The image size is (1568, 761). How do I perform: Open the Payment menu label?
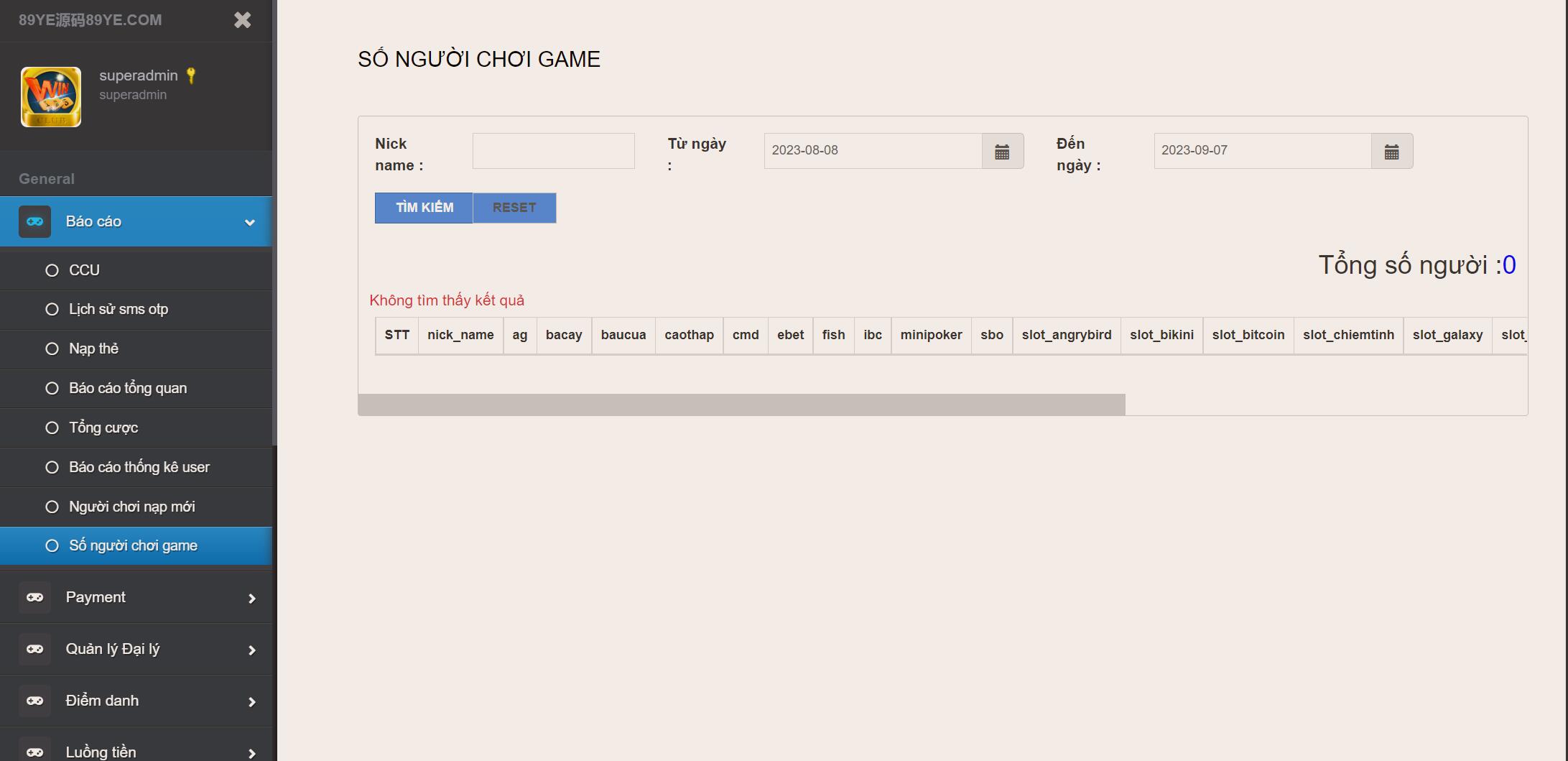pos(96,597)
